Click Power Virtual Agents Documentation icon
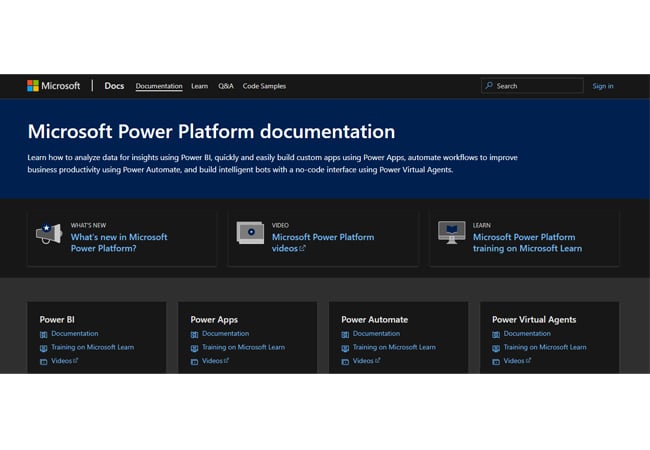The height and width of the screenshot is (450, 650). pyautogui.click(x=496, y=334)
